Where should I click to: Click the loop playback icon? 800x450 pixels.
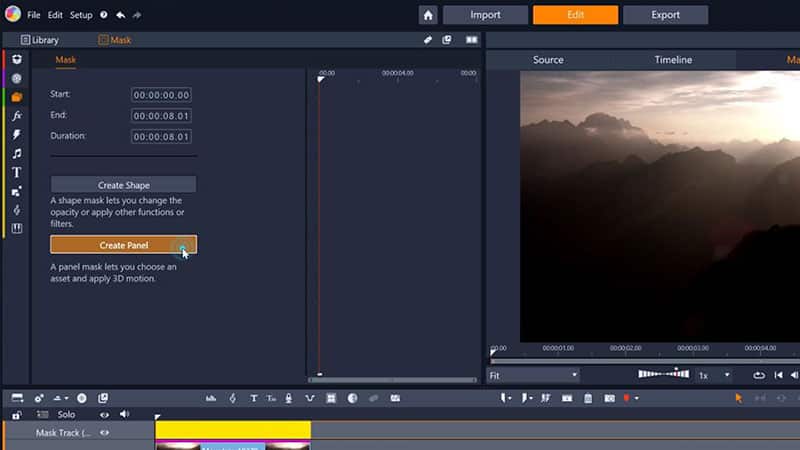759,375
